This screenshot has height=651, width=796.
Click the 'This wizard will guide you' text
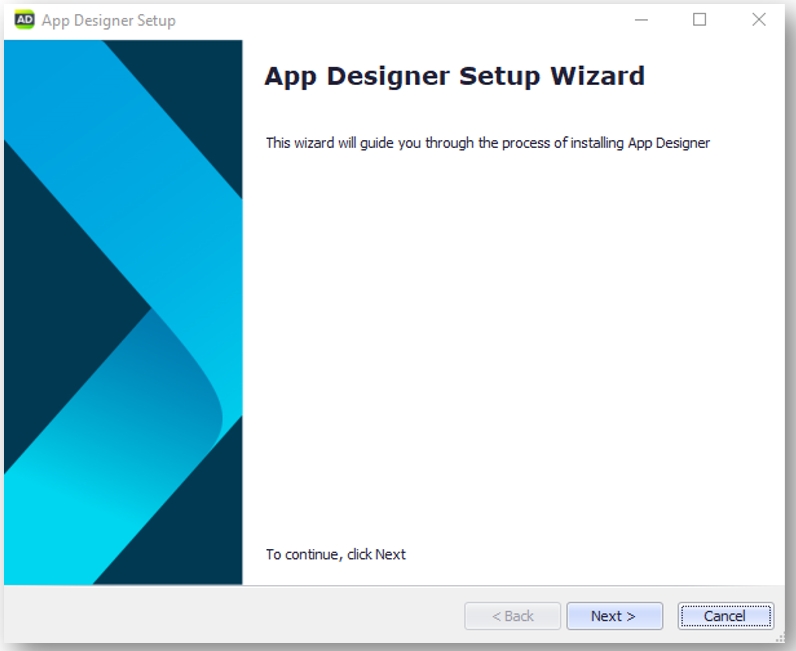pyautogui.click(x=487, y=143)
